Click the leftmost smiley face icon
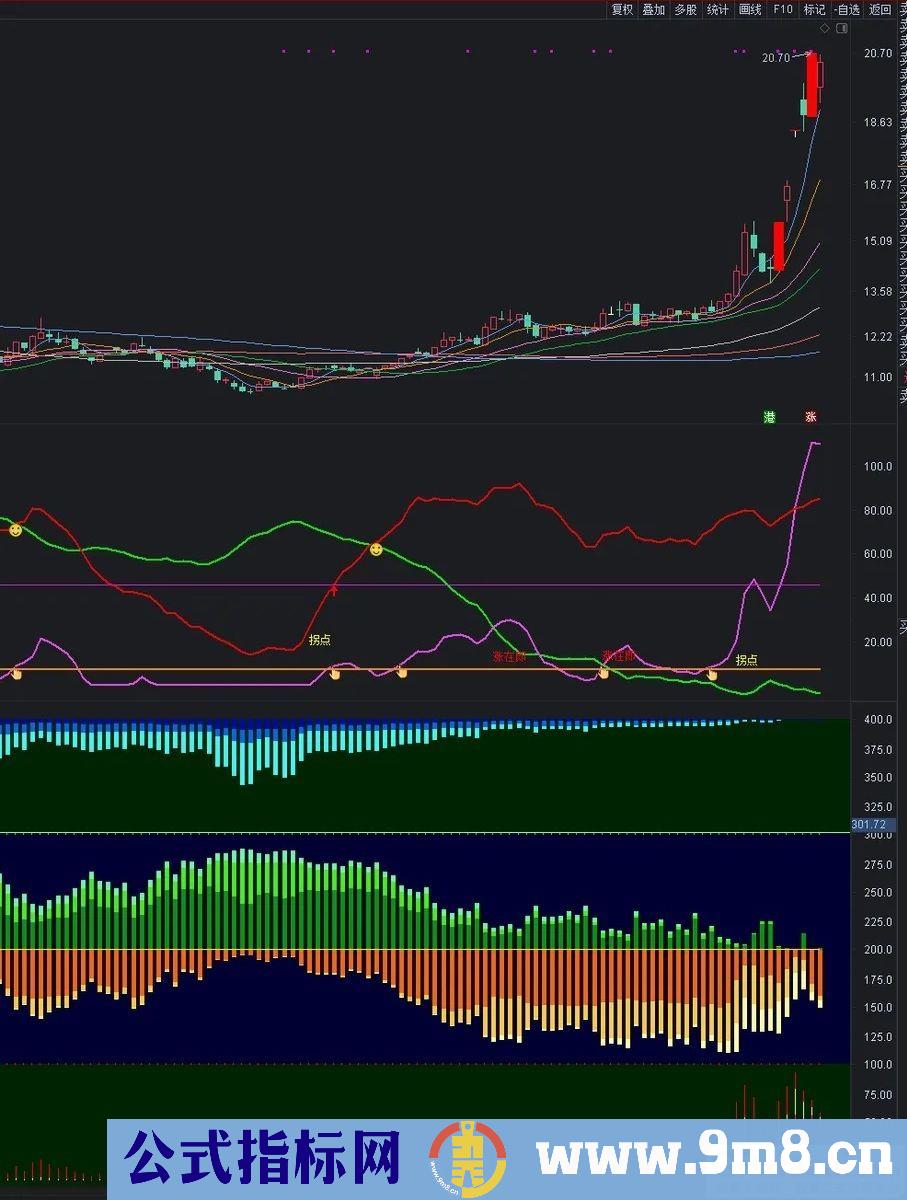907x1200 pixels. (15, 529)
